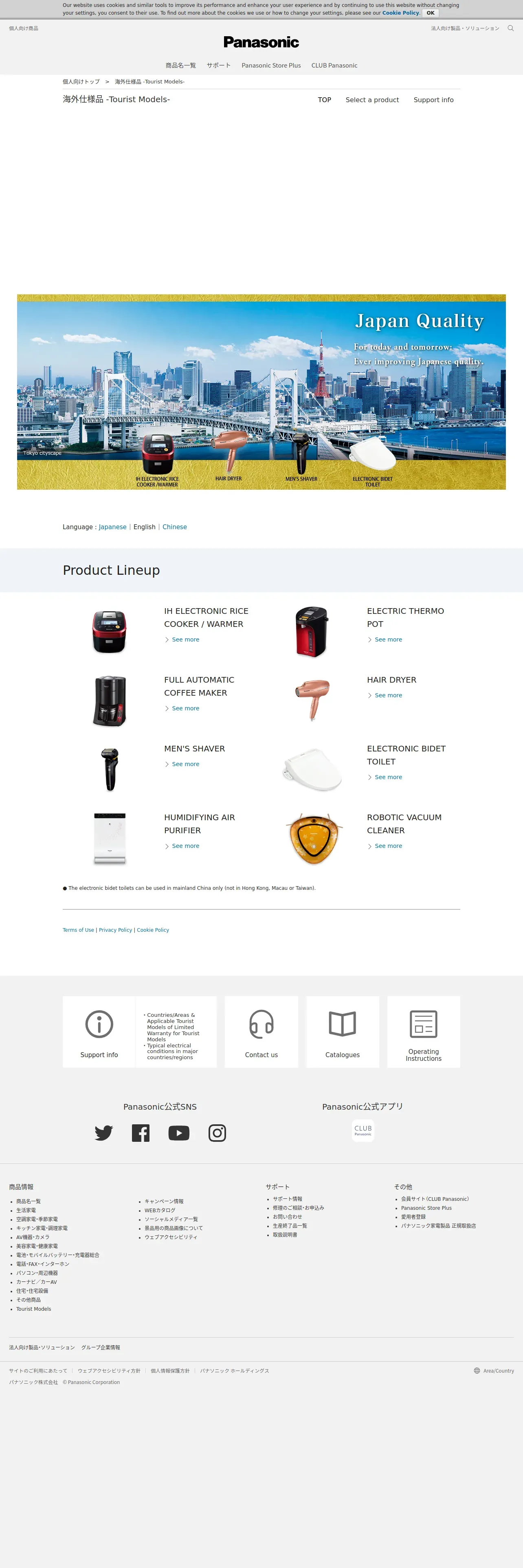This screenshot has width=523, height=1568.
Task: Click the Contact us headset icon
Action: pyautogui.click(x=261, y=1025)
